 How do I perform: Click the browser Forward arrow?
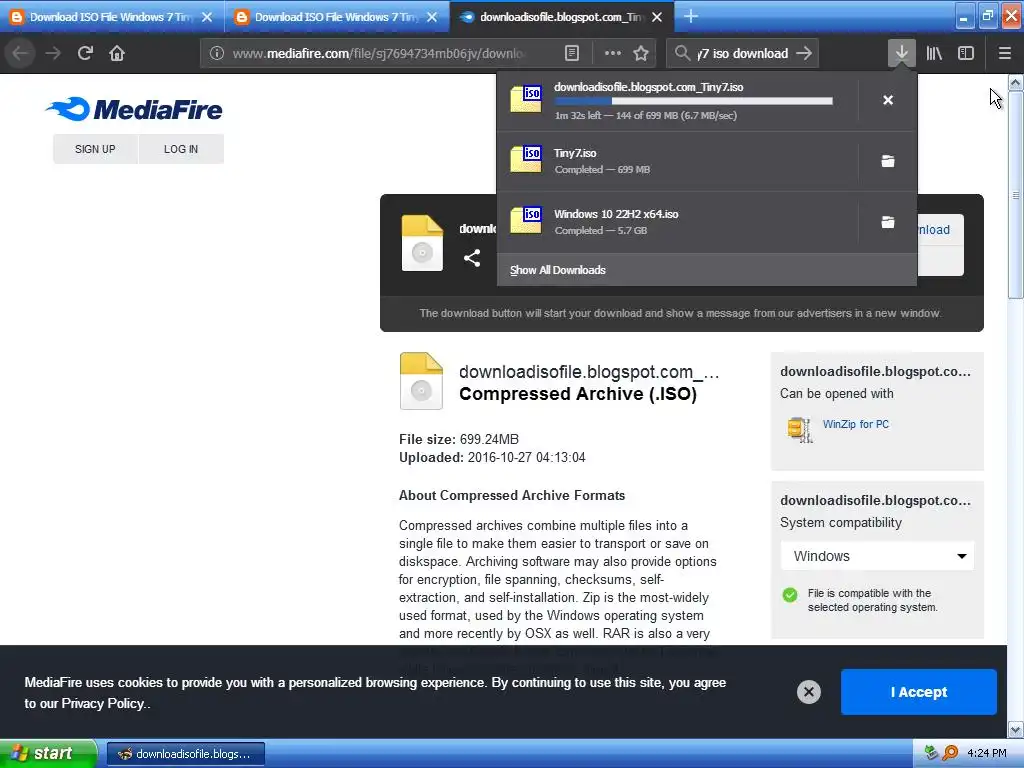[53, 53]
